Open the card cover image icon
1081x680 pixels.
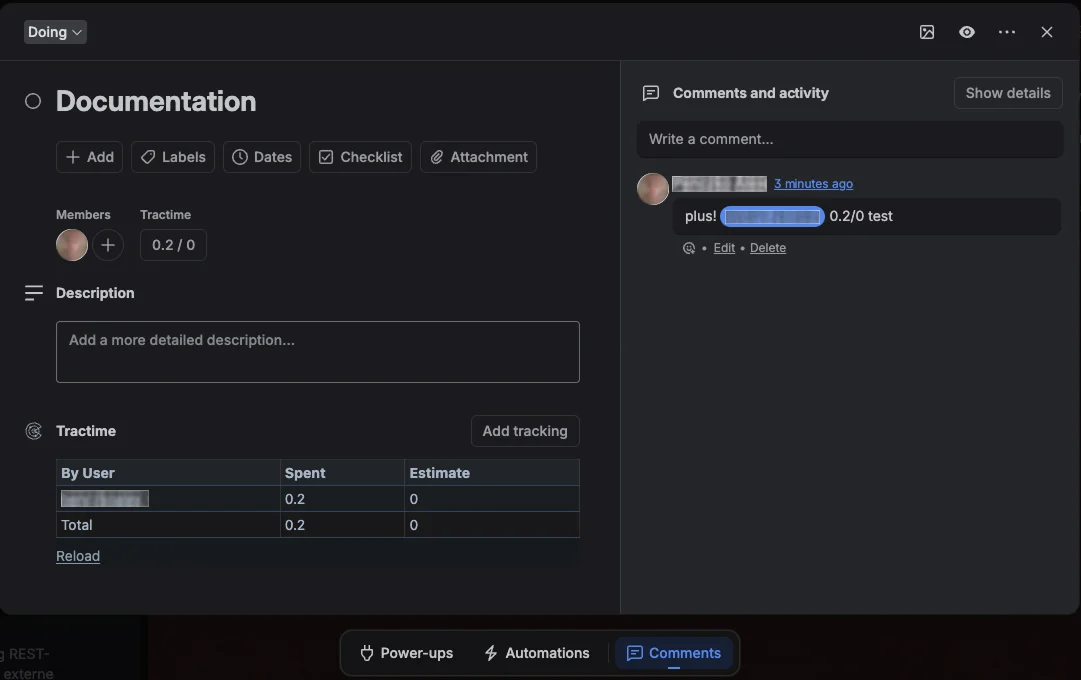pos(927,32)
